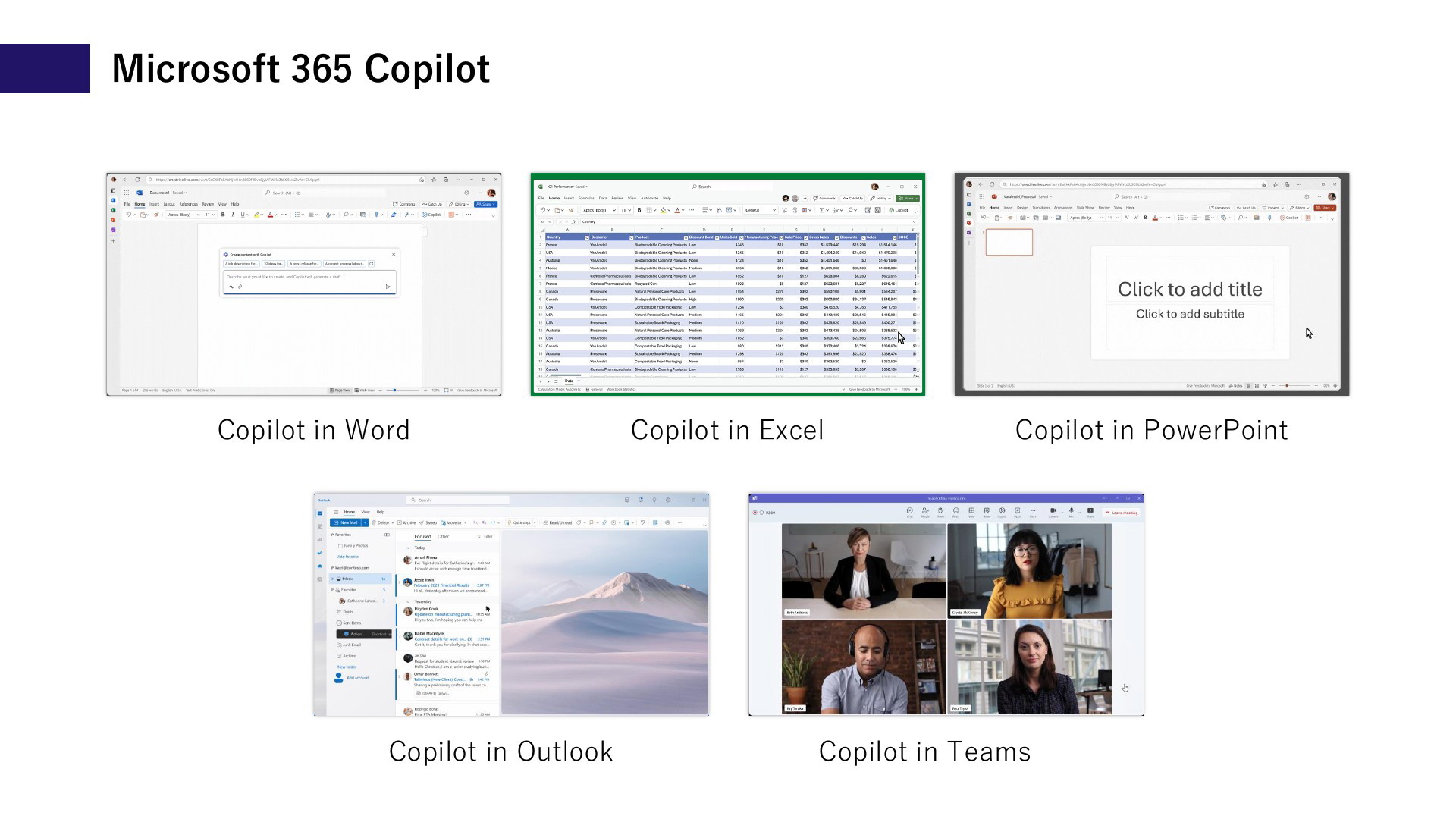This screenshot has width=1456, height=819.
Task: Click the Copilot button in PowerPoint's ribbon
Action: pos(1289,218)
